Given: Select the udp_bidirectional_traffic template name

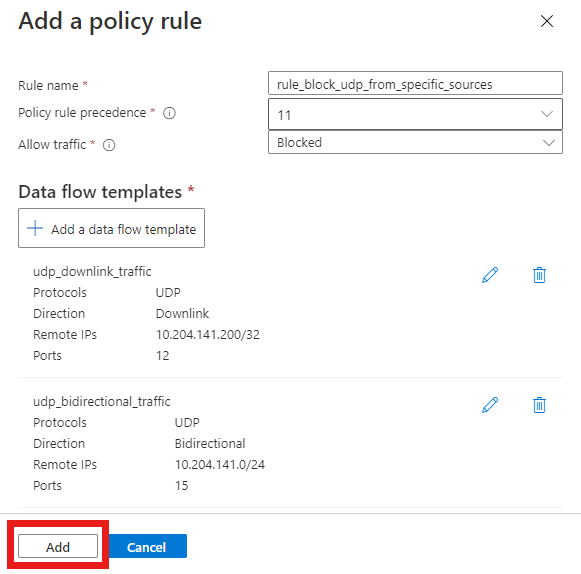Looking at the screenshot, I should click(102, 402).
